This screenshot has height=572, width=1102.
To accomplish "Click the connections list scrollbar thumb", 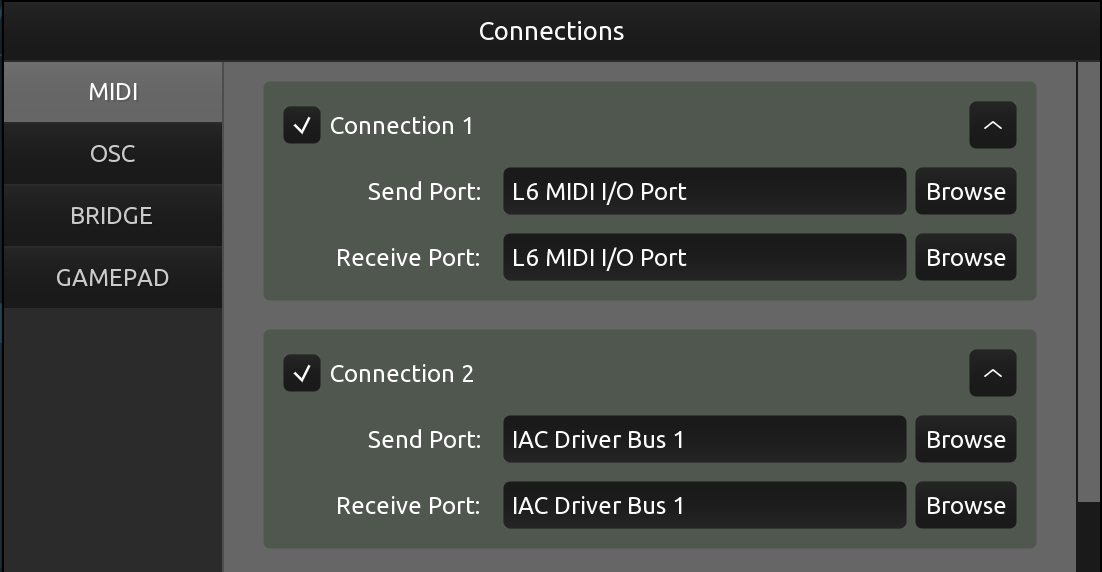I will [1089, 282].
